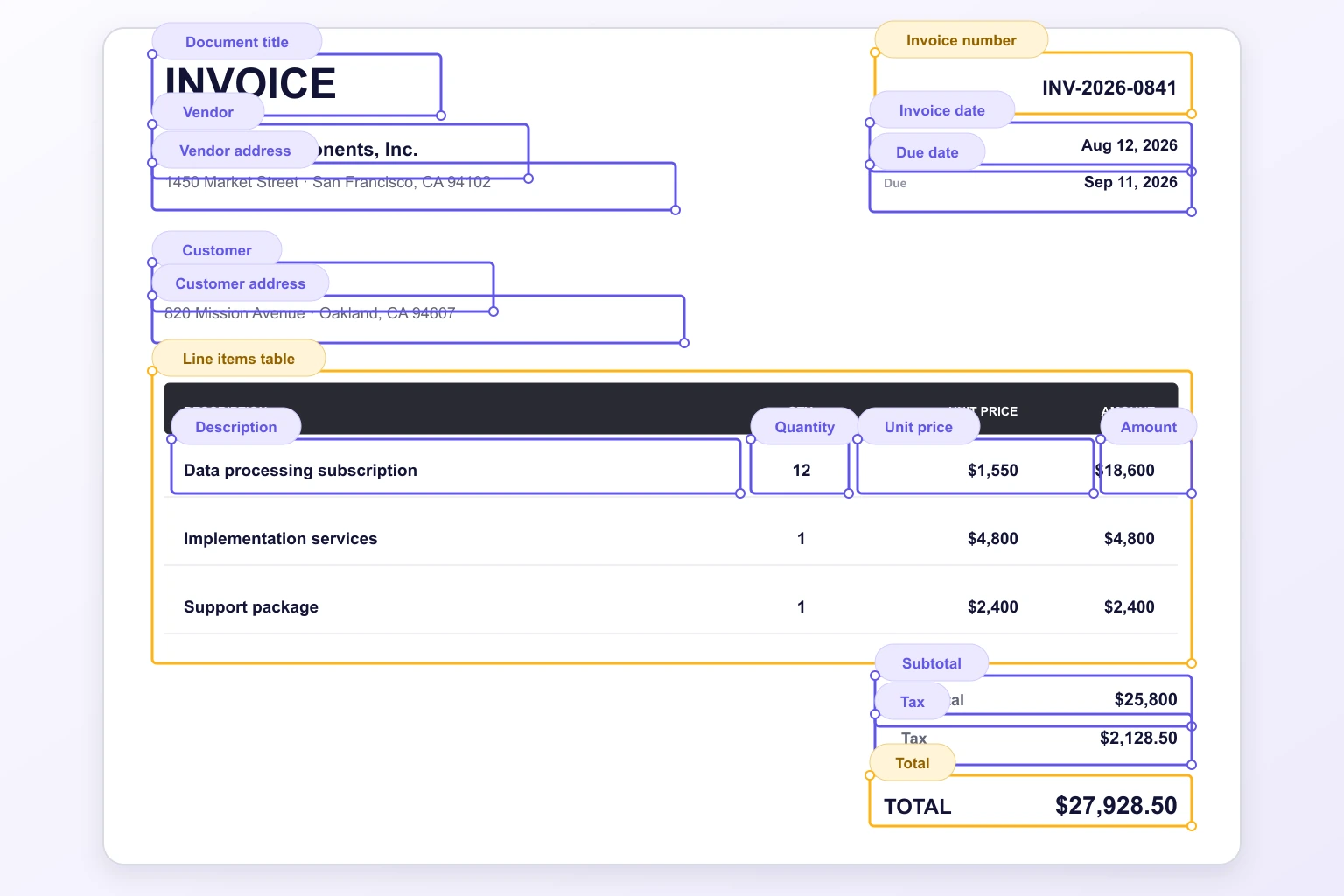Select the "Description" column label tag

pos(236,427)
